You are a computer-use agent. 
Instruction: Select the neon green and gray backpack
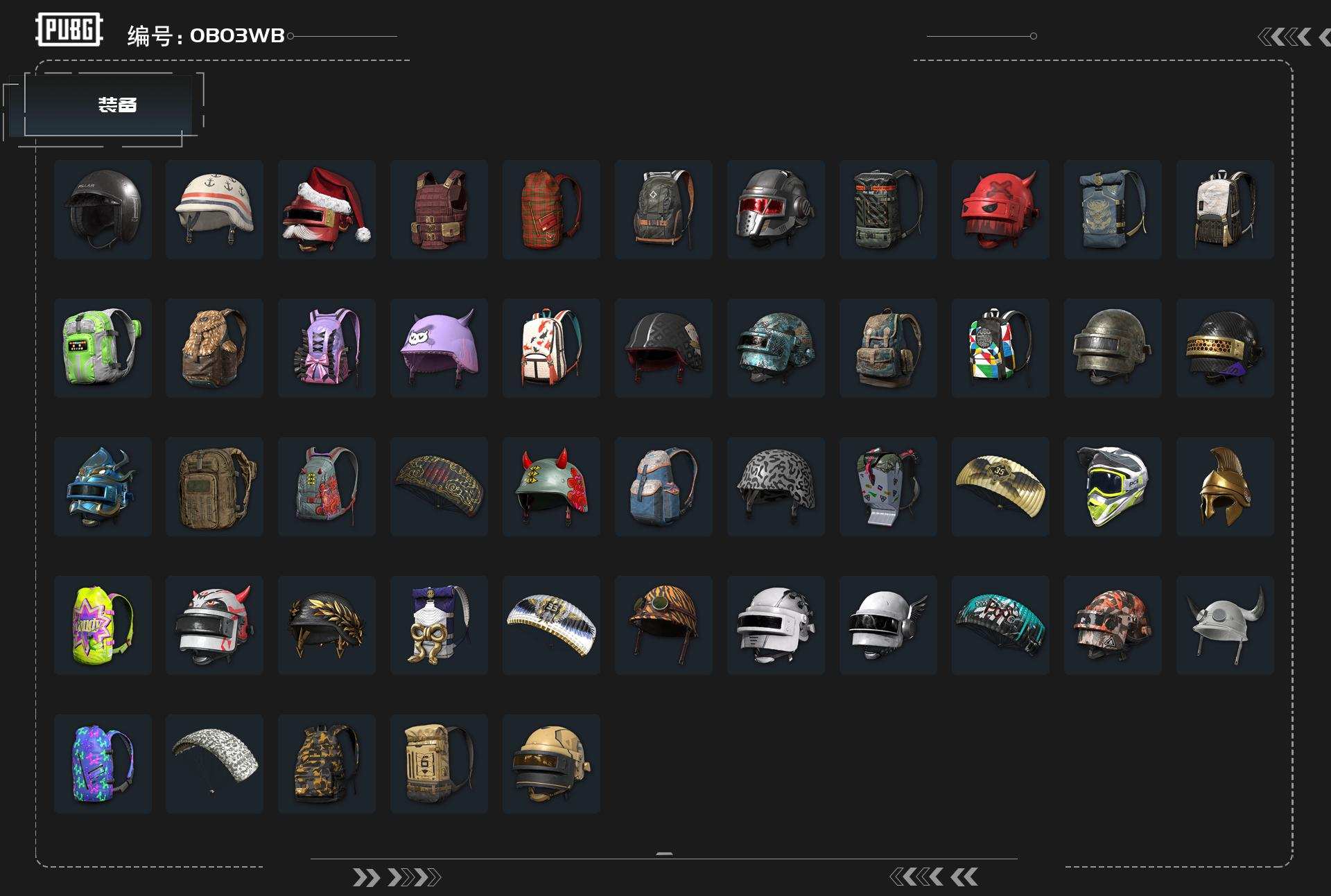pyautogui.click(x=103, y=348)
